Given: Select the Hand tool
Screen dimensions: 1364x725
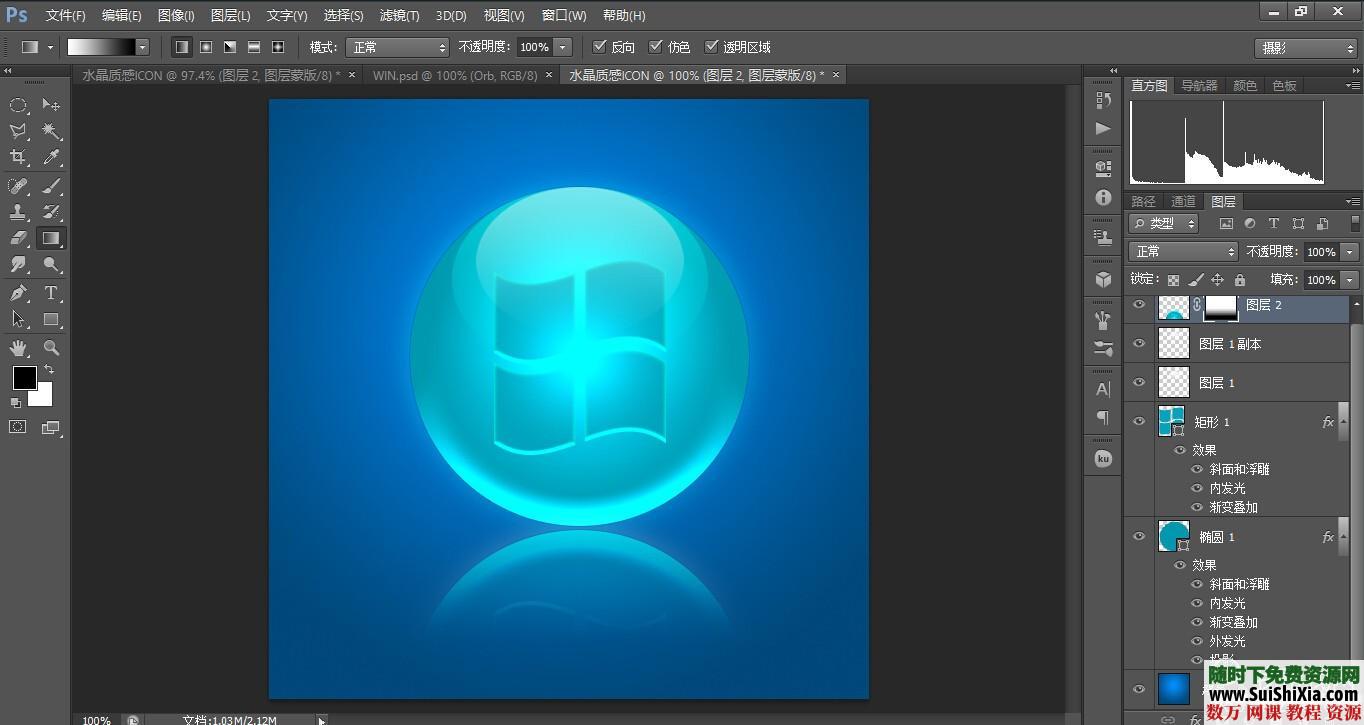Looking at the screenshot, I should coord(18,348).
